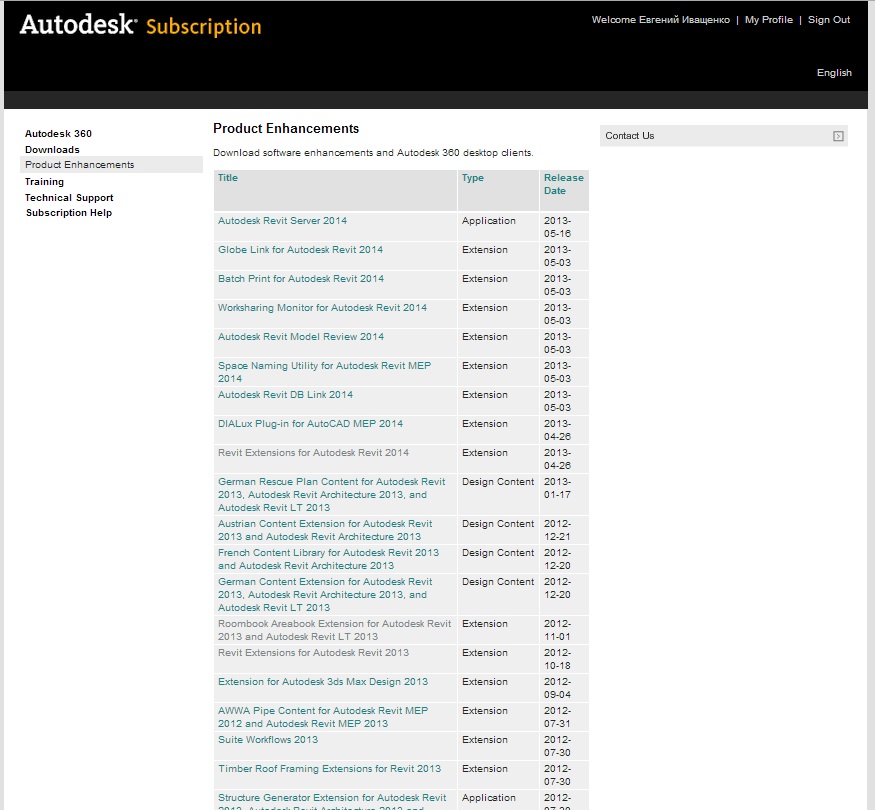
Task: Select Product Enhancements sidebar item
Action: 111,165
